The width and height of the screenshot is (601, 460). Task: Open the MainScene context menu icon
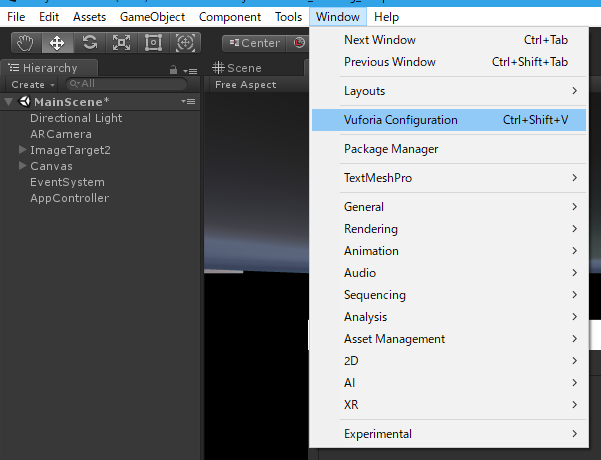click(188, 101)
